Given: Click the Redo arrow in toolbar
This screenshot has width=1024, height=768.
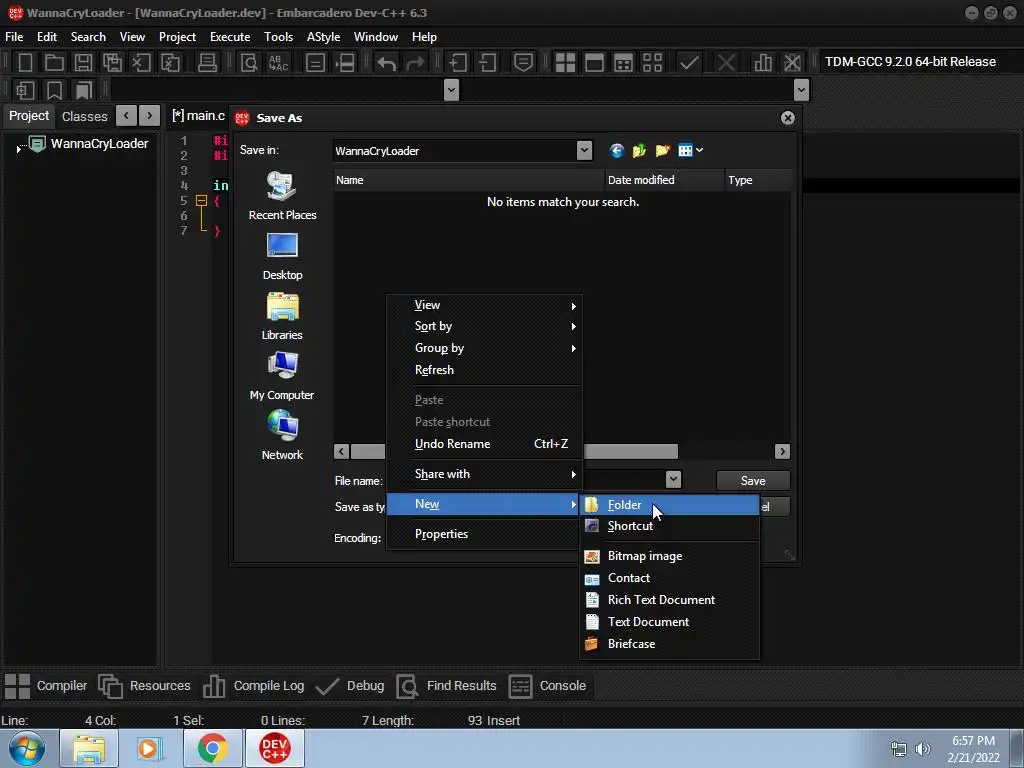Looking at the screenshot, I should (x=415, y=63).
